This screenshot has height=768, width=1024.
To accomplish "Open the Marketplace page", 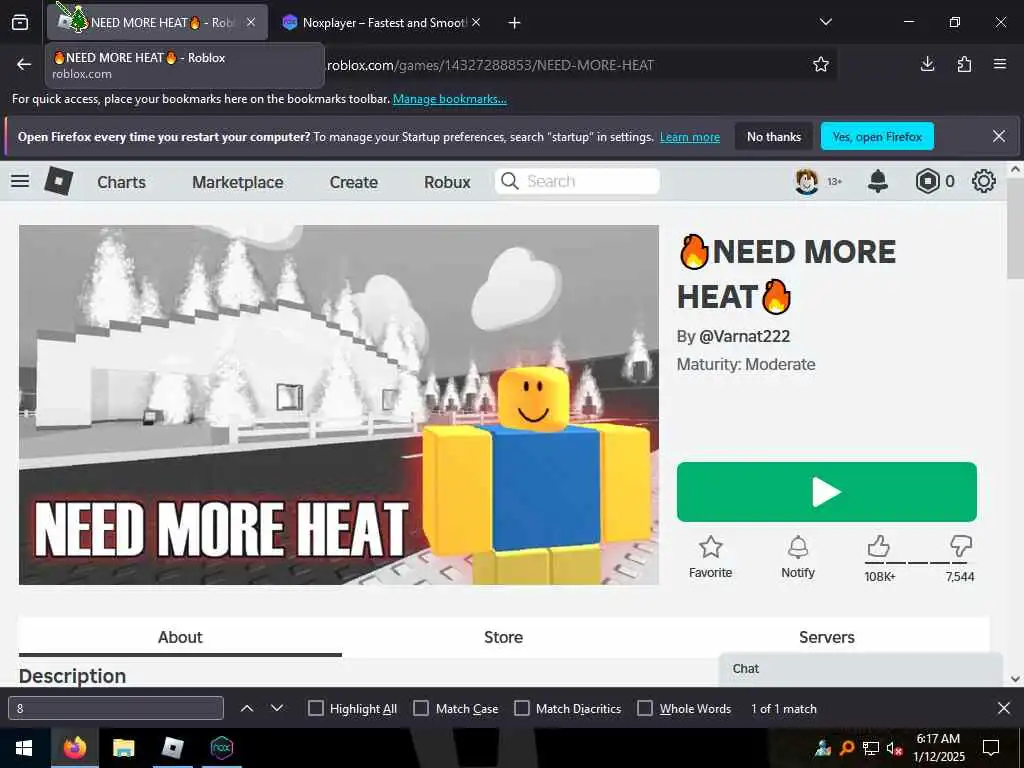I will point(238,182).
